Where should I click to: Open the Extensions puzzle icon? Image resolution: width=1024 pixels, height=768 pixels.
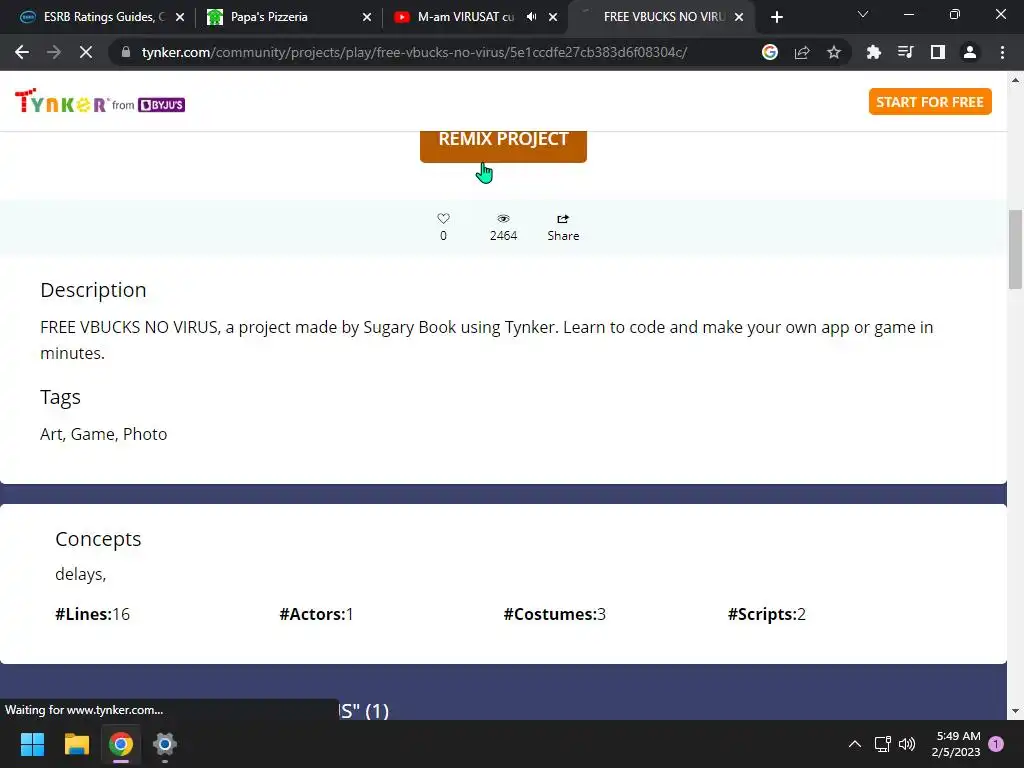click(x=874, y=52)
